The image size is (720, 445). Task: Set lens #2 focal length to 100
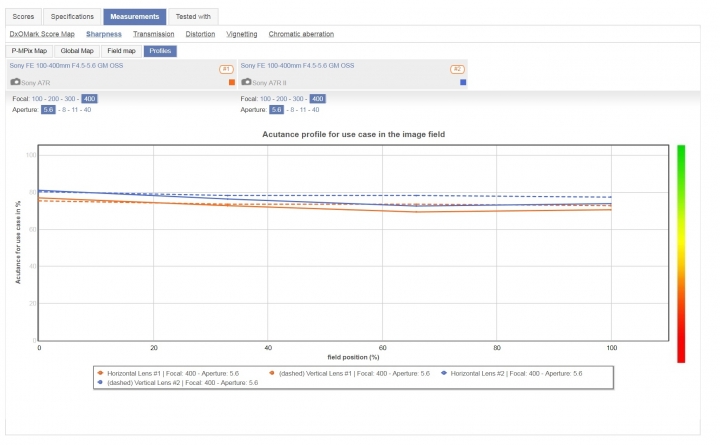(265, 99)
